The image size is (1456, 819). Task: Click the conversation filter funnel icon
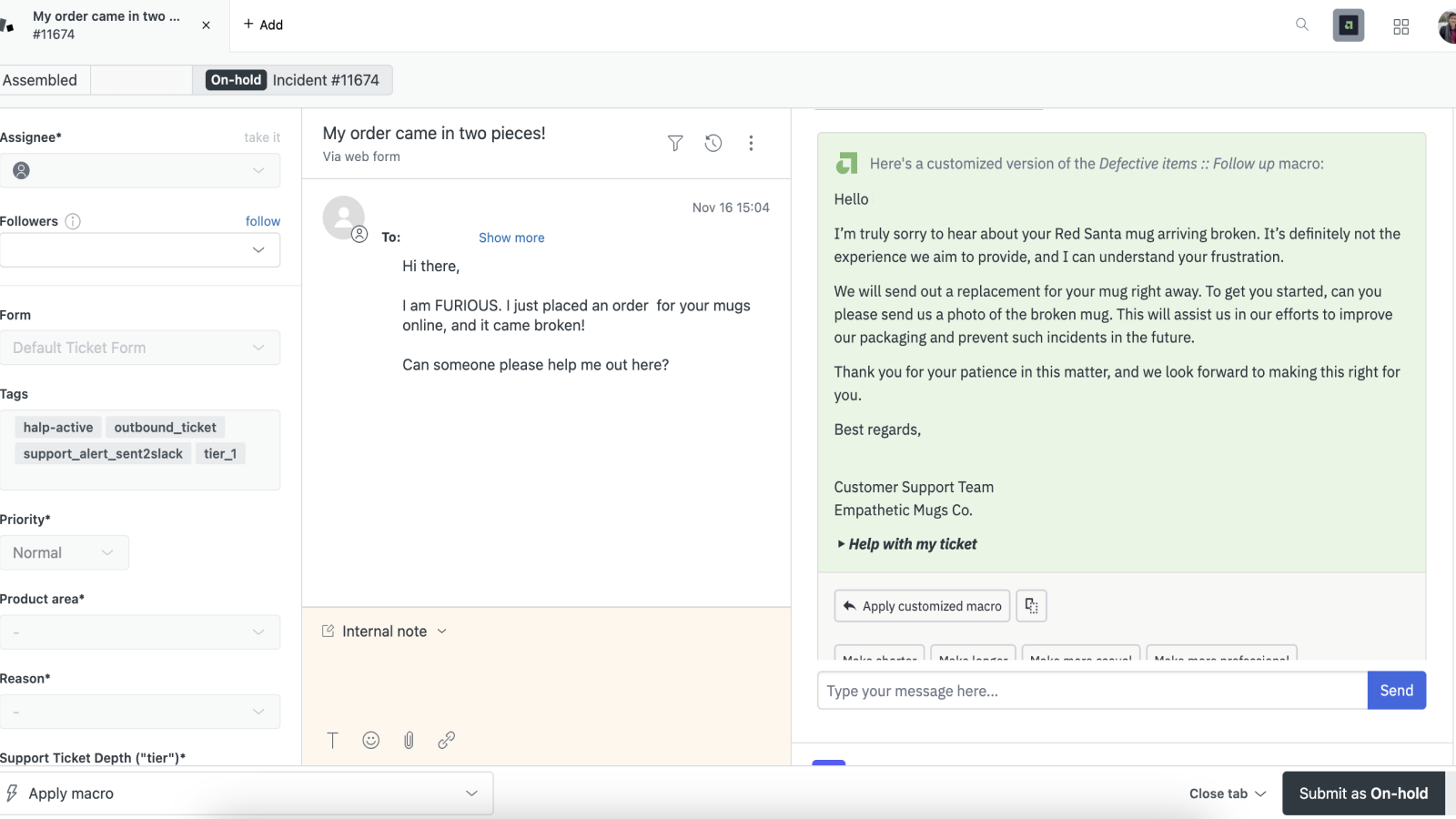pos(675,143)
